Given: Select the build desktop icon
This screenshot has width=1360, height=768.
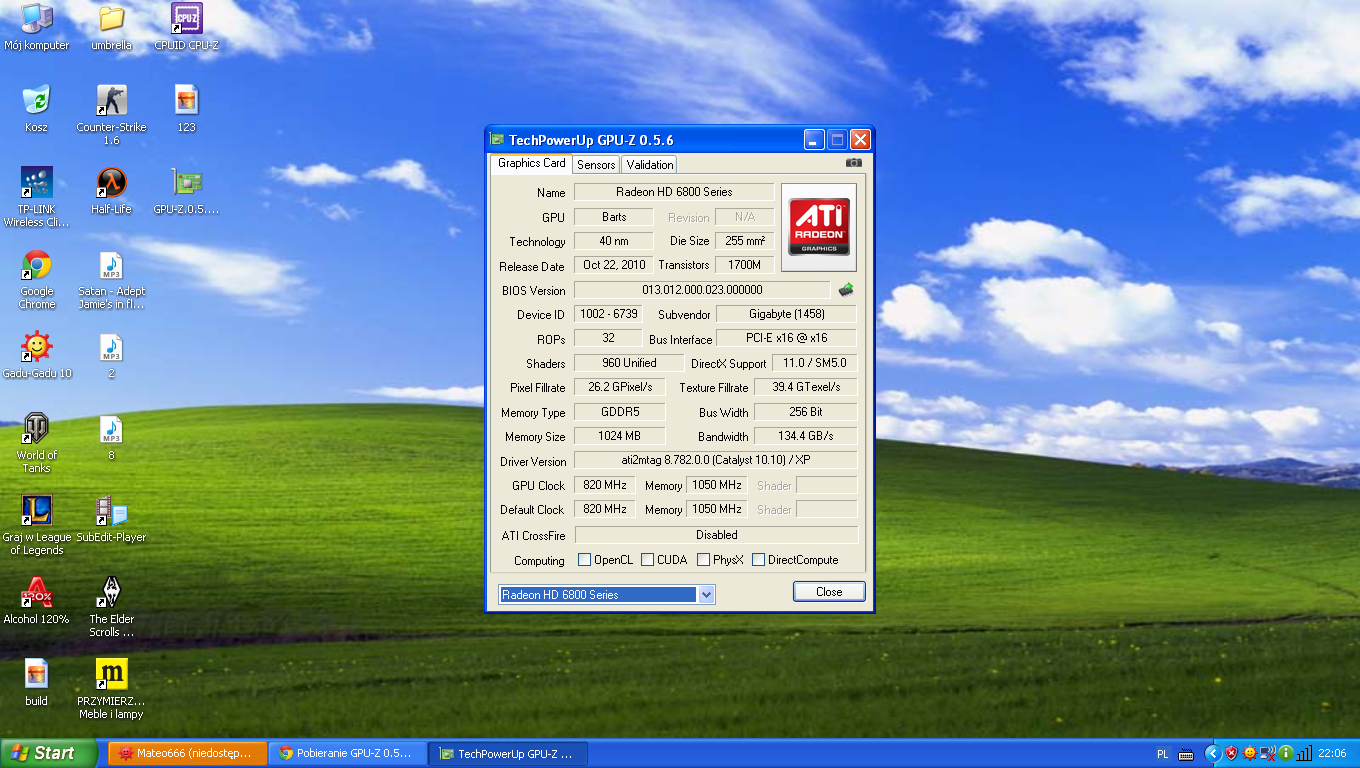Looking at the screenshot, I should click(37, 684).
